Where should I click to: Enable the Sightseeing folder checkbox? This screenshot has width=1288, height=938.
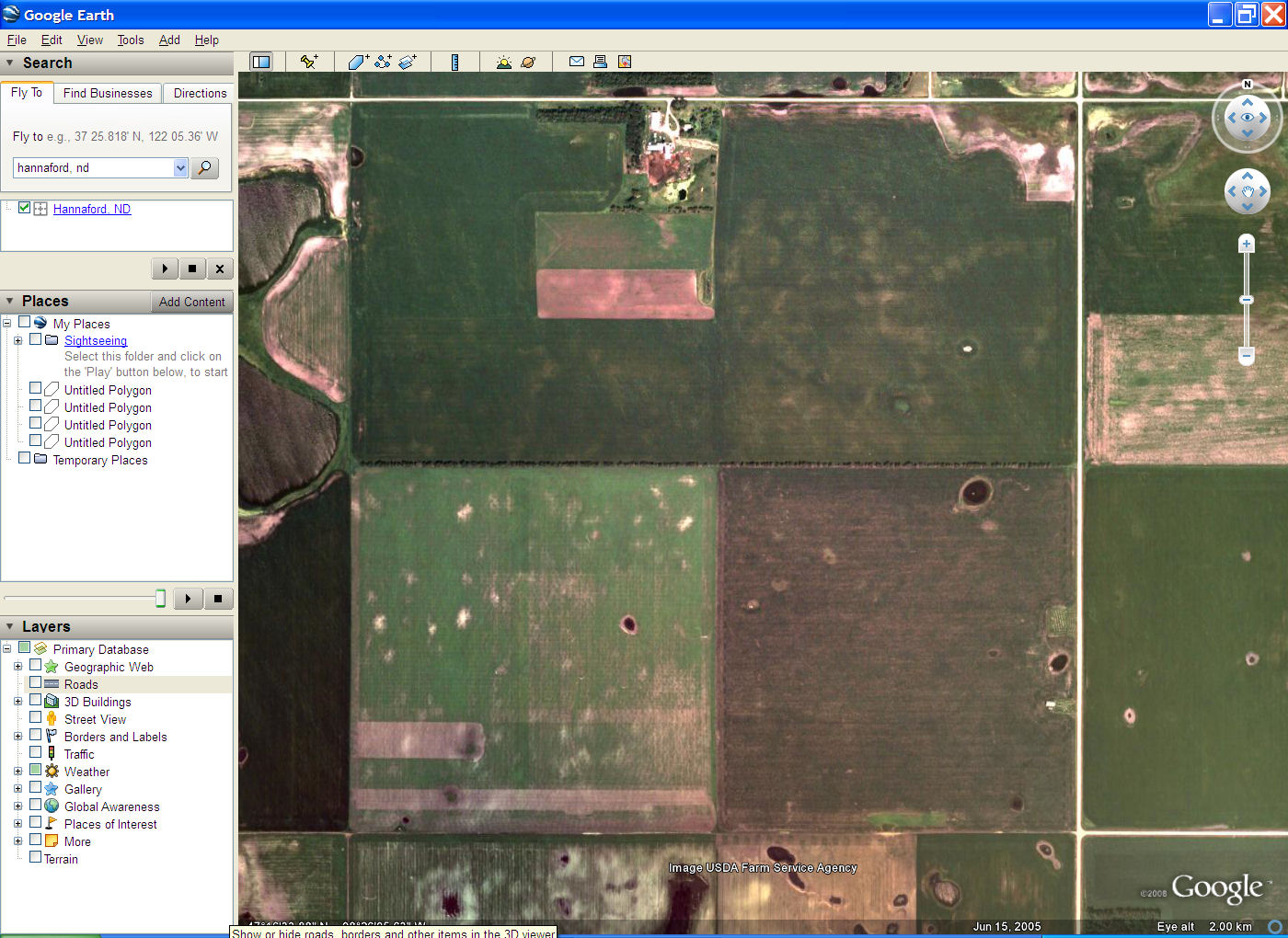pyautogui.click(x=35, y=339)
